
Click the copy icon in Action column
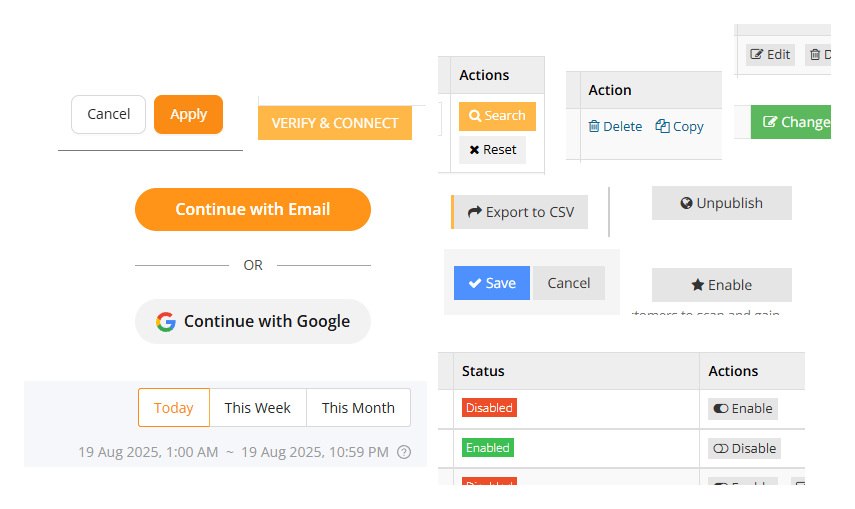(x=662, y=126)
